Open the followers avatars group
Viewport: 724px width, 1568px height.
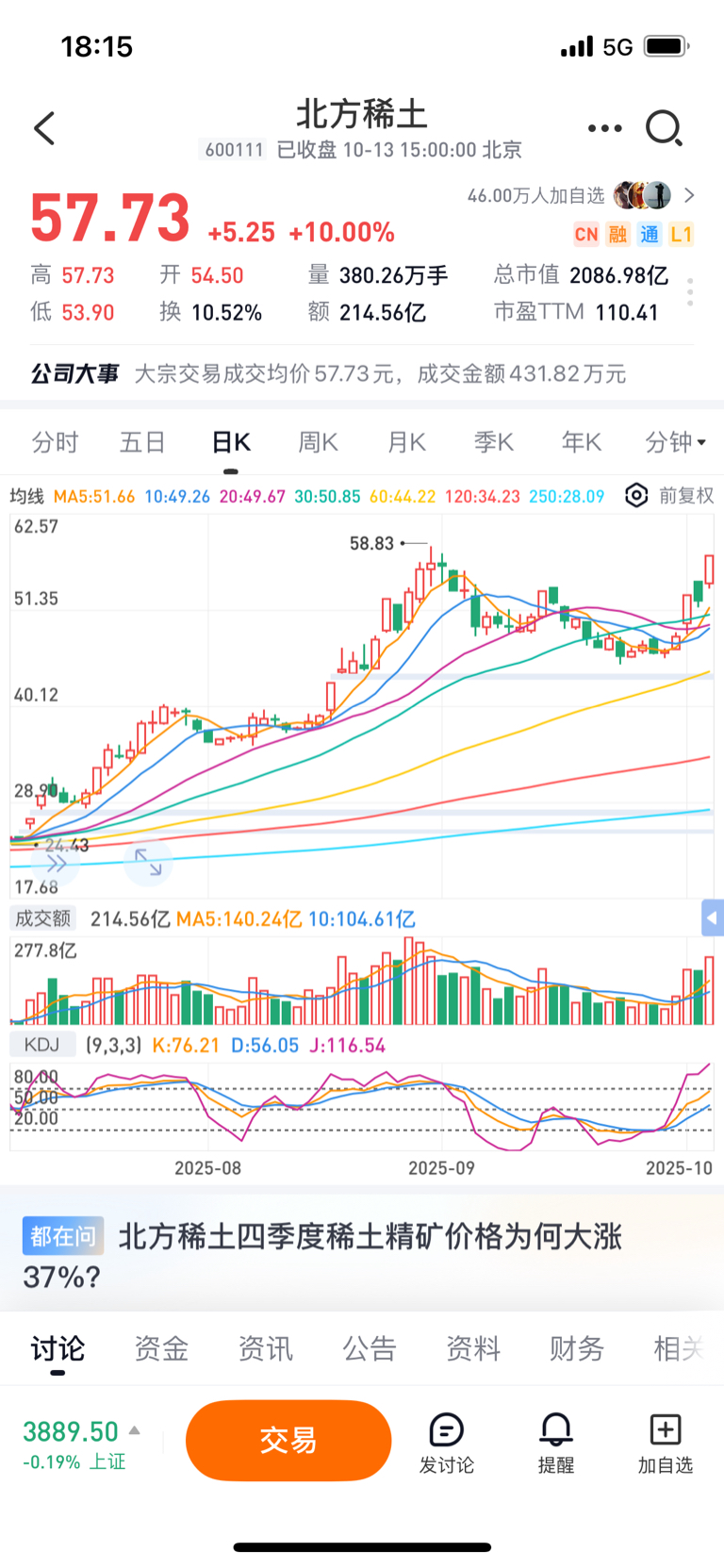(642, 195)
